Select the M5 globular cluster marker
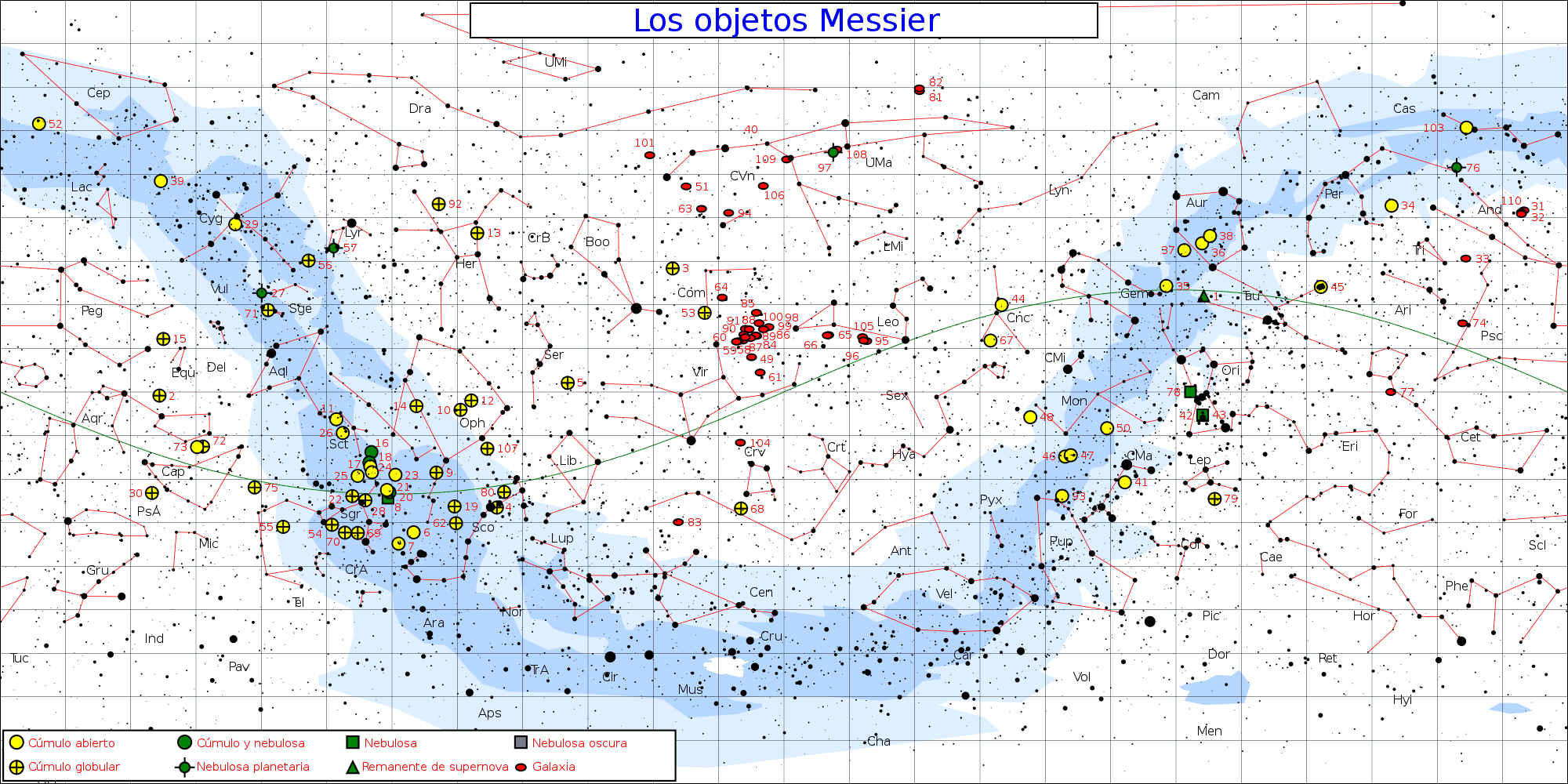Viewport: 1568px width, 784px height. pyautogui.click(x=568, y=383)
